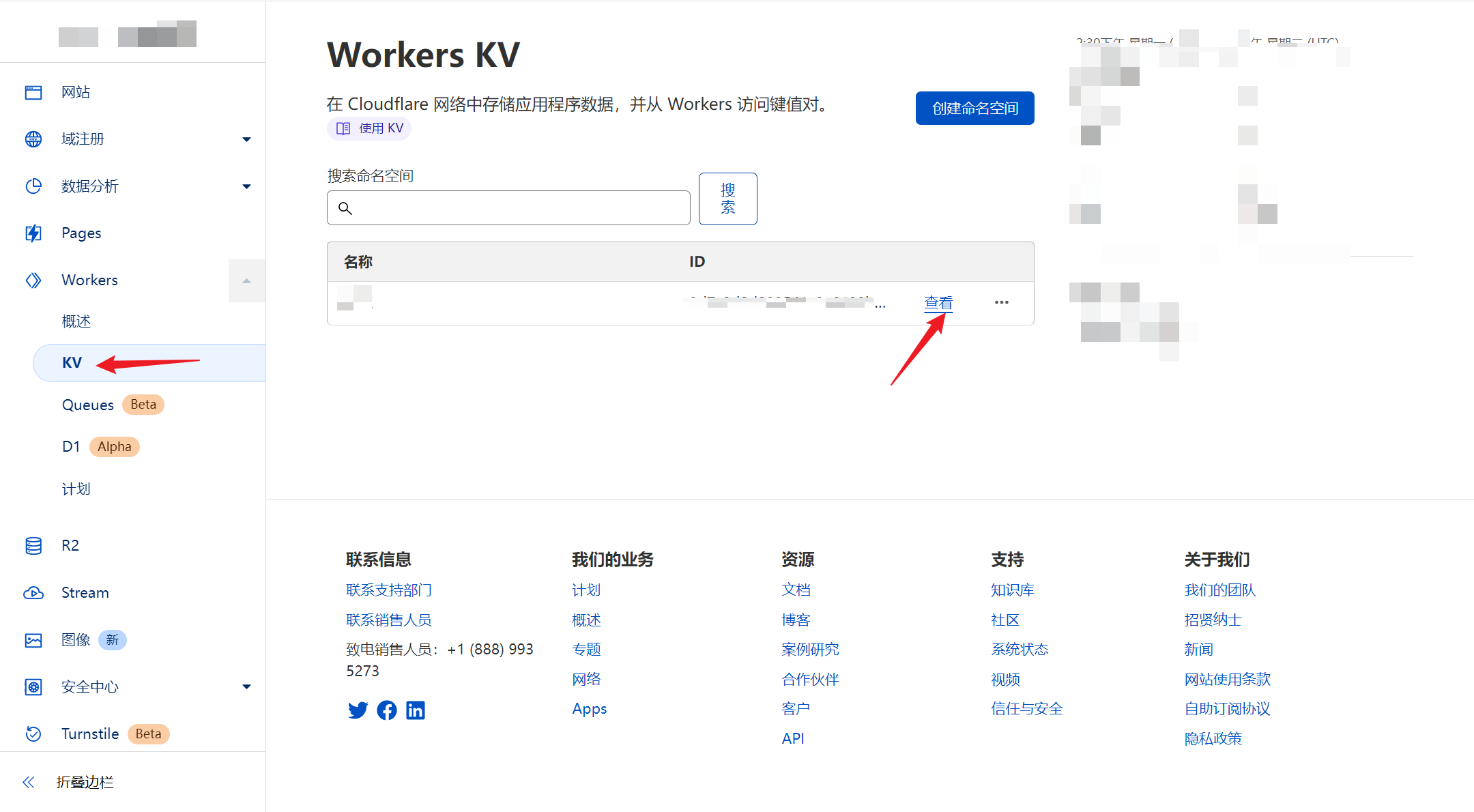Screen dimensions: 1474x812
Task: Open 隐私政策 footer link
Action: pyautogui.click(x=1213, y=739)
